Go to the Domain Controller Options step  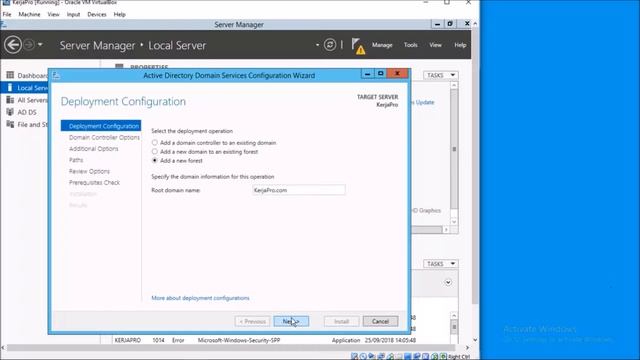click(x=104, y=138)
